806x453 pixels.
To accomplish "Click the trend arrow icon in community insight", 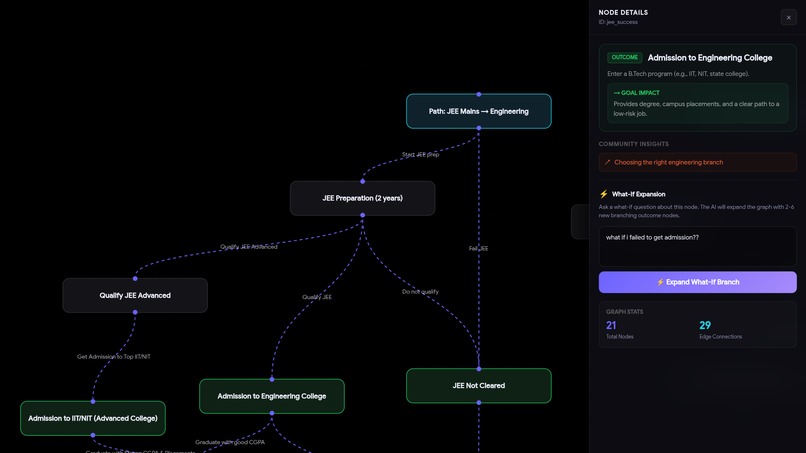I will tap(608, 162).
